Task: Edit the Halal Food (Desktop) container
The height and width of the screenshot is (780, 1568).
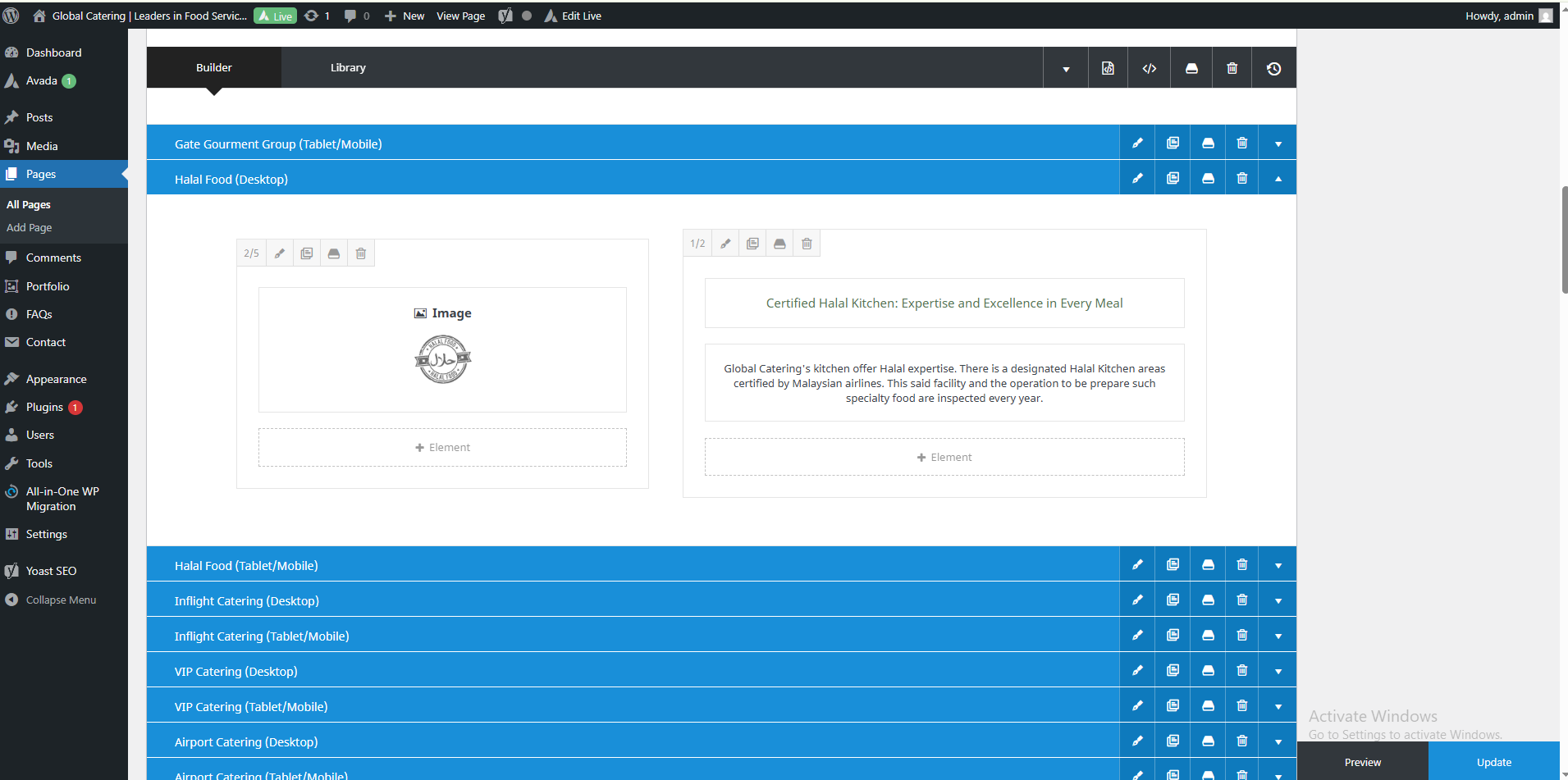Action: (x=1137, y=178)
